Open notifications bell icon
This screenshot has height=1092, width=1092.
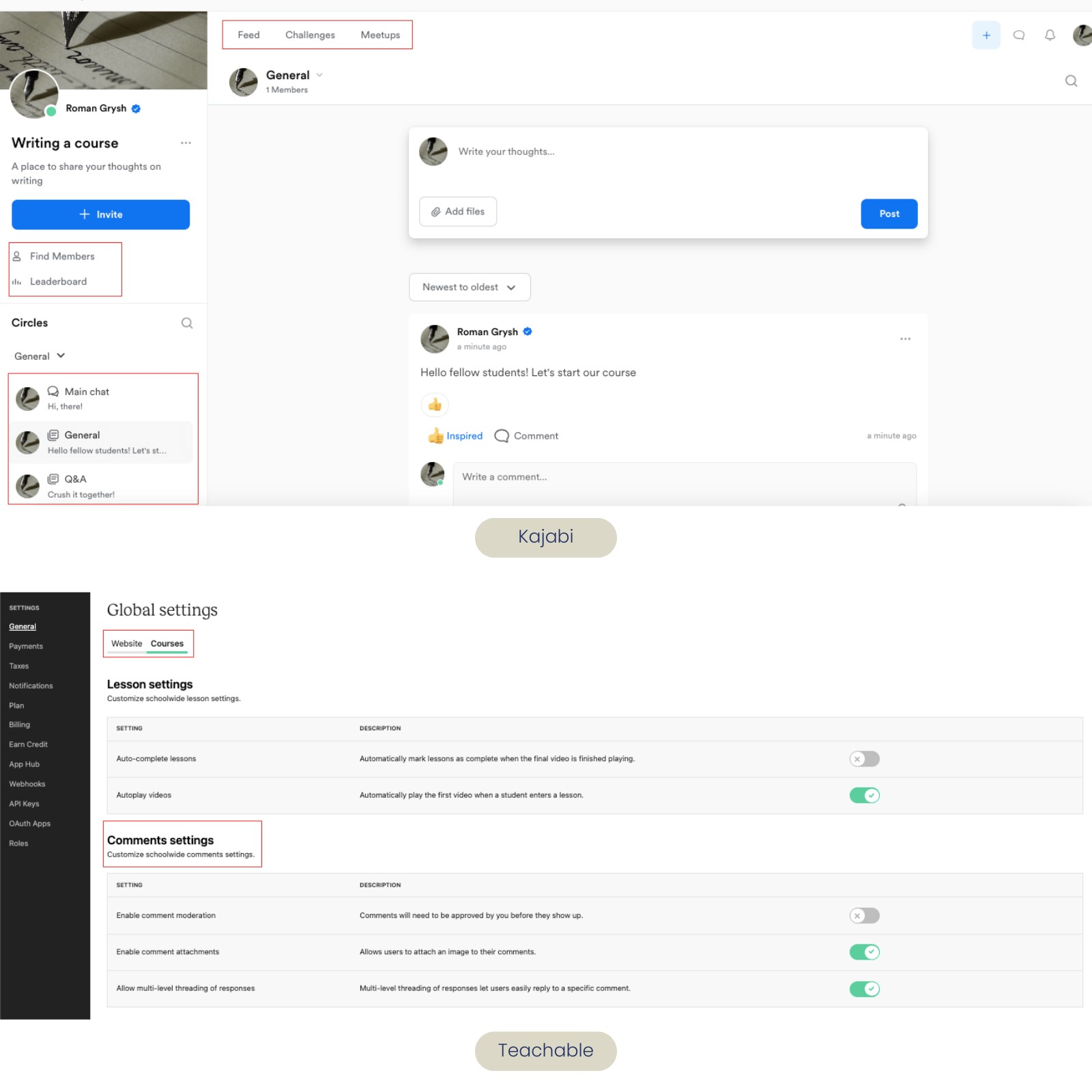tap(1050, 35)
